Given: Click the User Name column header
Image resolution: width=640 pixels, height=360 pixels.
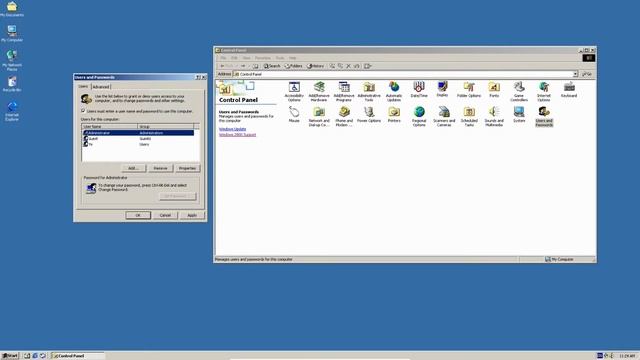Looking at the screenshot, I should 110,127.
